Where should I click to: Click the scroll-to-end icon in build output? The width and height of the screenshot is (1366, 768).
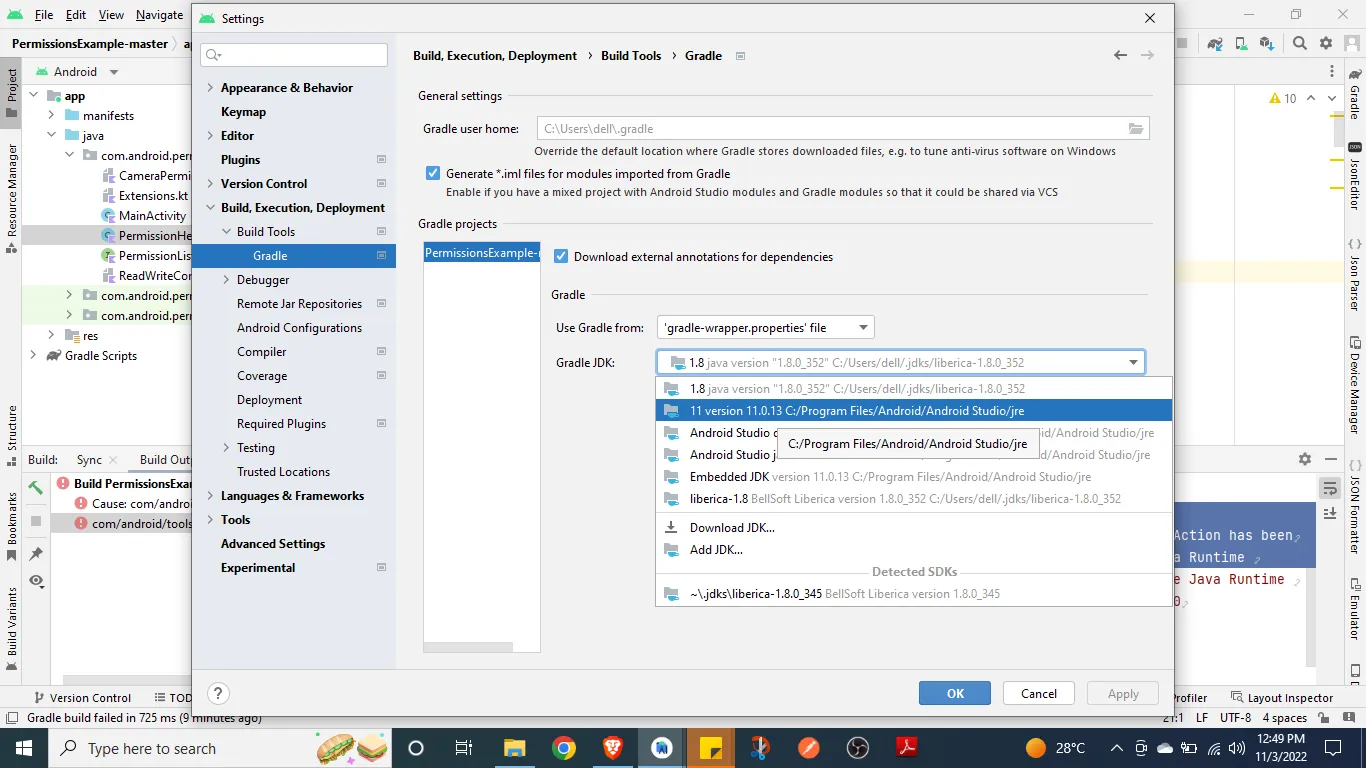click(x=1330, y=514)
